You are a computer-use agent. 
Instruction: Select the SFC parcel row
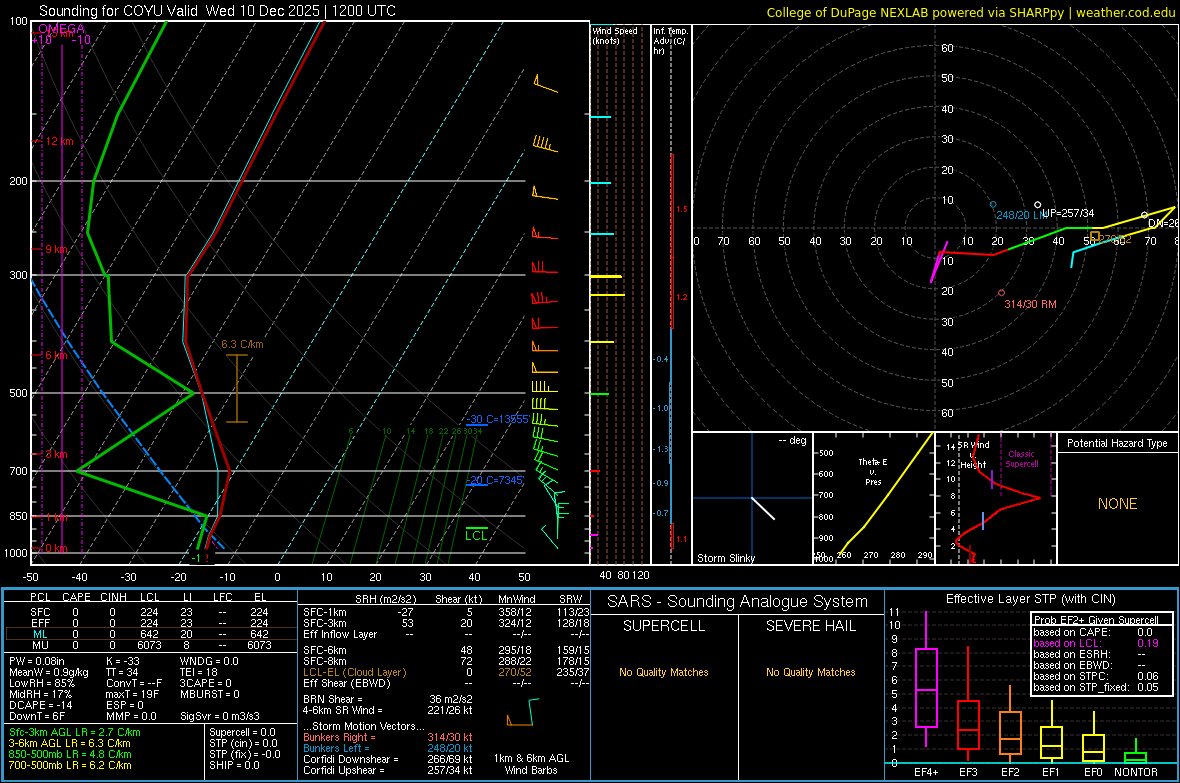click(151, 612)
